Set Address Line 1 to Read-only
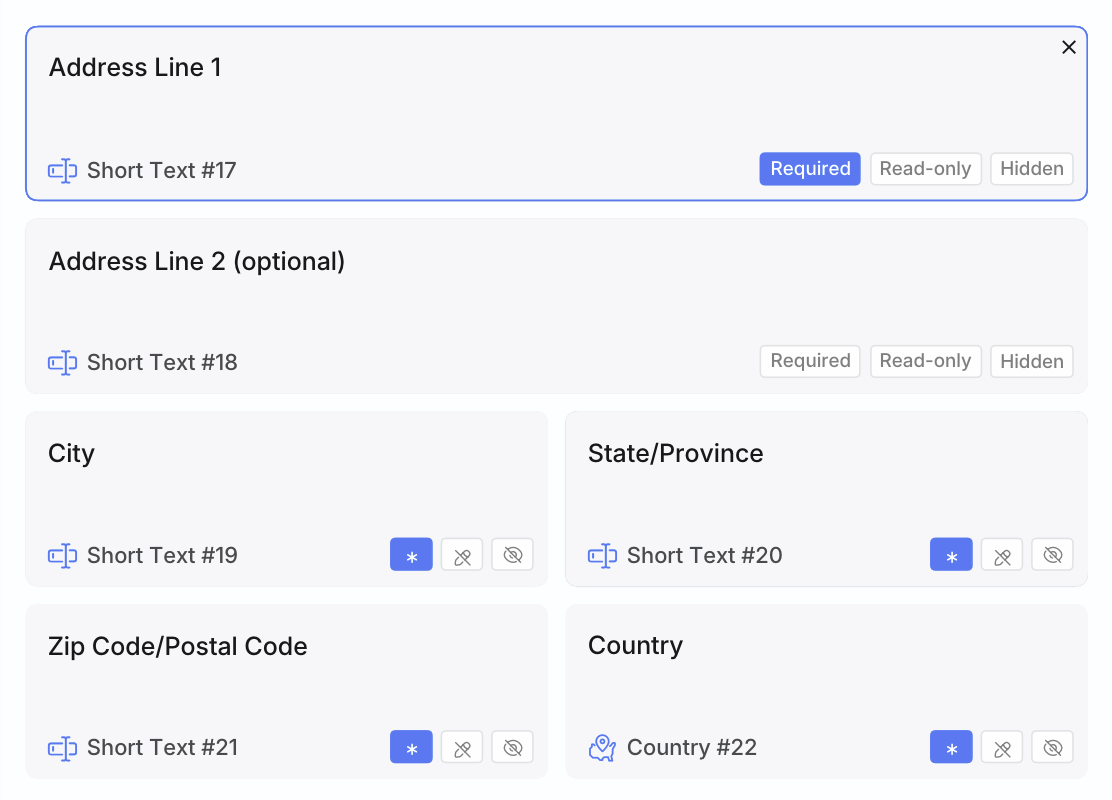Screen dimensions: 1112x800 coord(925,169)
